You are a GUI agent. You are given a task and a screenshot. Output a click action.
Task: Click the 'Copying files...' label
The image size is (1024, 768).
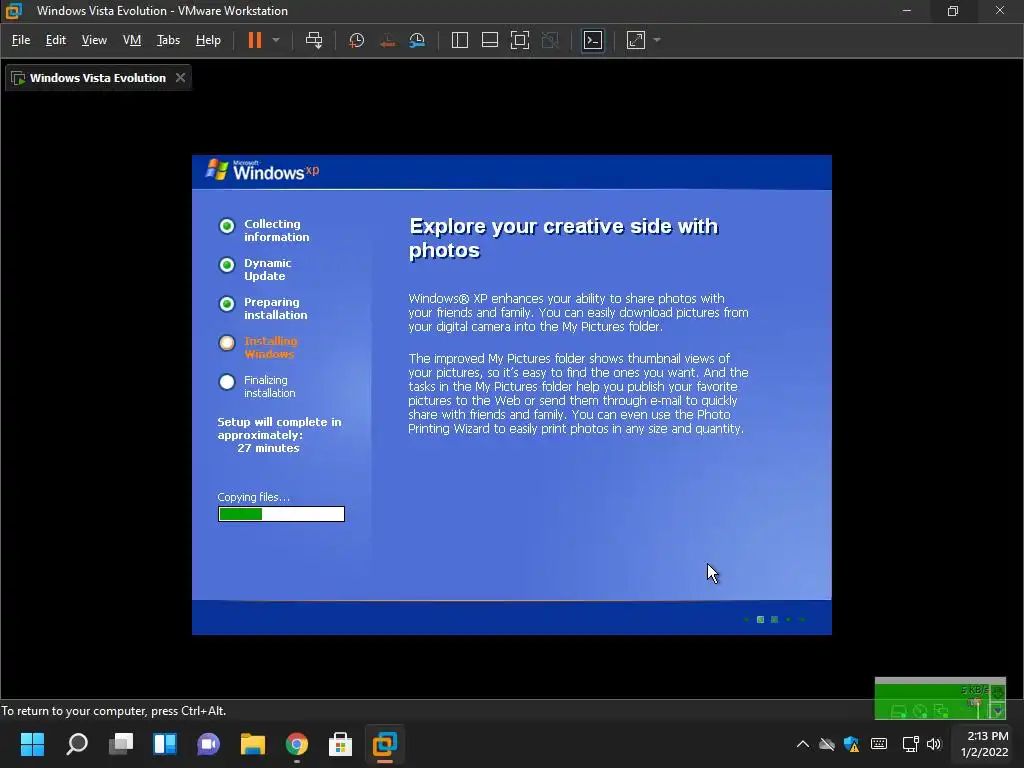coord(253,497)
